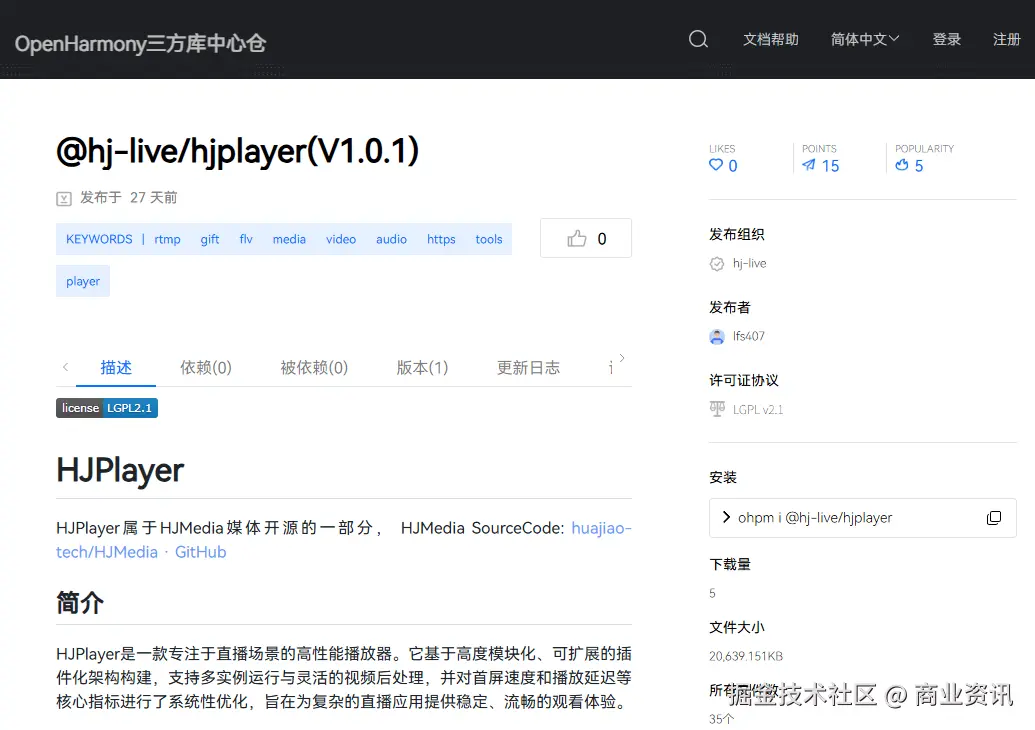This screenshot has height=730, width=1035.
Task: Select the 描述 tab
Action: coord(116,368)
